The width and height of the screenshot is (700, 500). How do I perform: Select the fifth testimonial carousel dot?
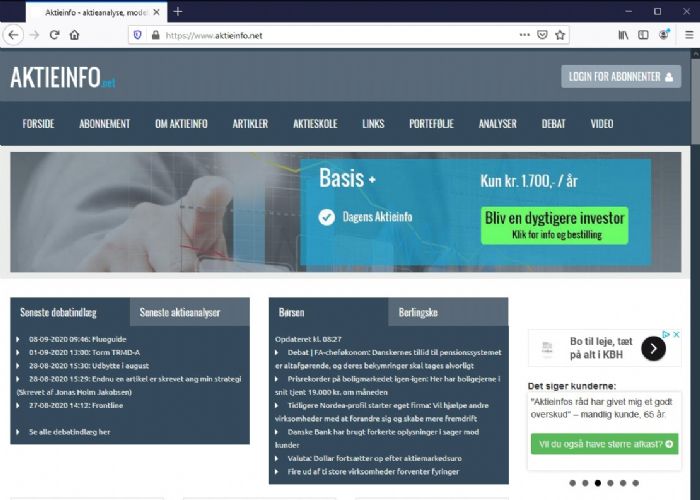(x=623, y=483)
